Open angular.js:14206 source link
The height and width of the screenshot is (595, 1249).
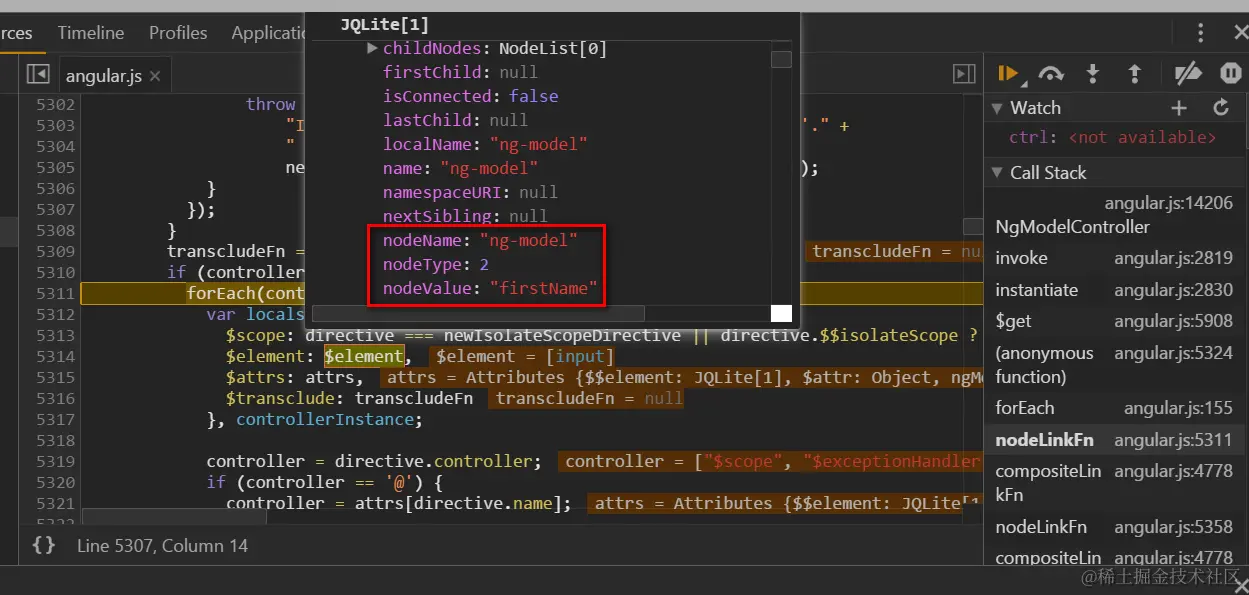(x=1169, y=204)
